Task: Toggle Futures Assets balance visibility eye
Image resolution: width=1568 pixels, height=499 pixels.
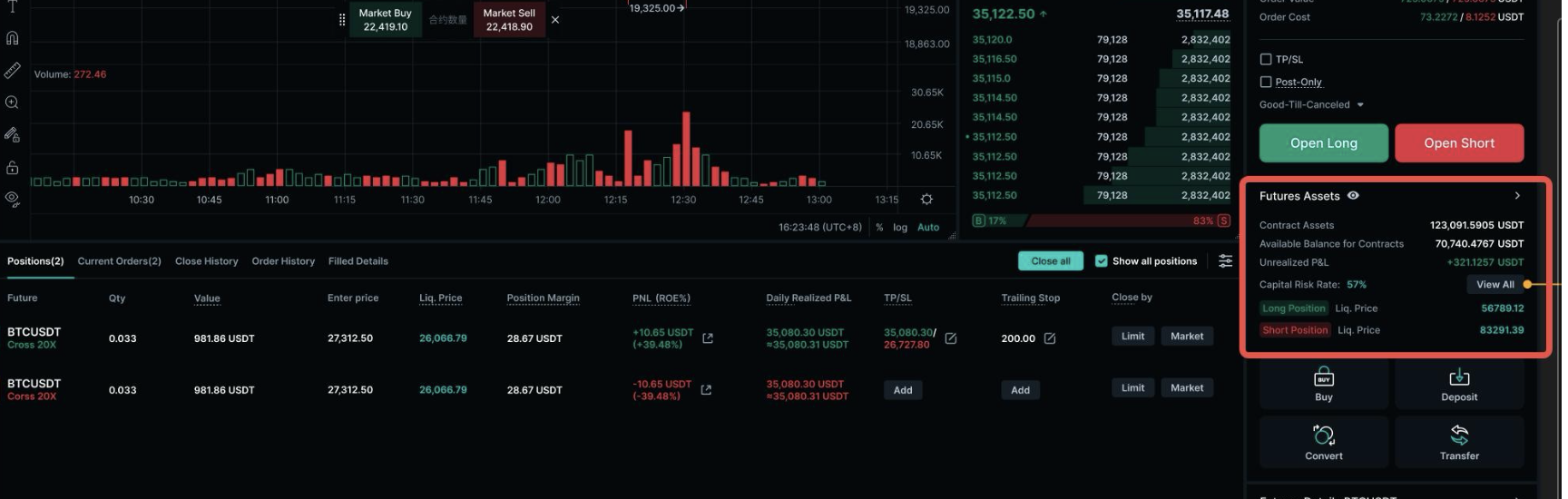Action: click(x=1353, y=196)
